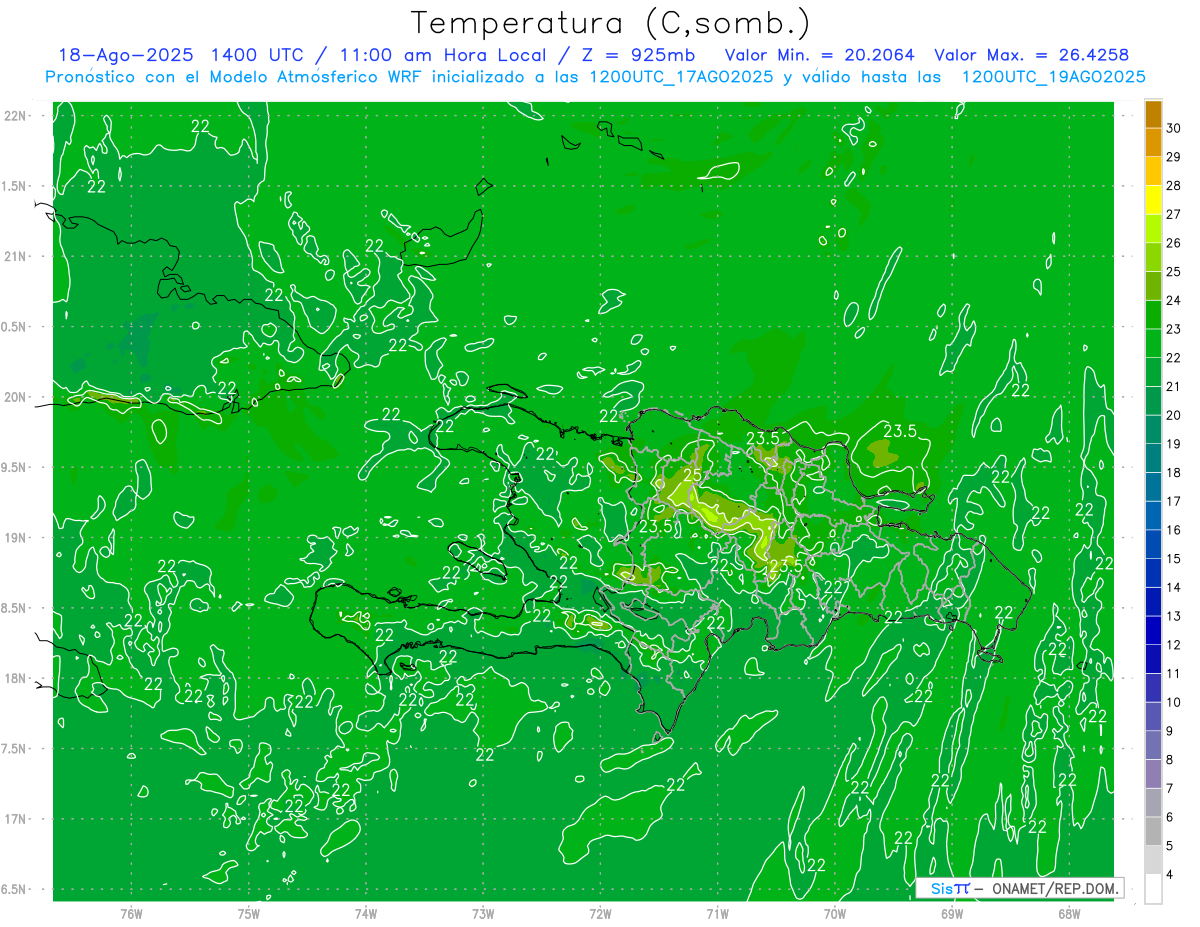Click the 6.5N latitude axis label

[16, 889]
